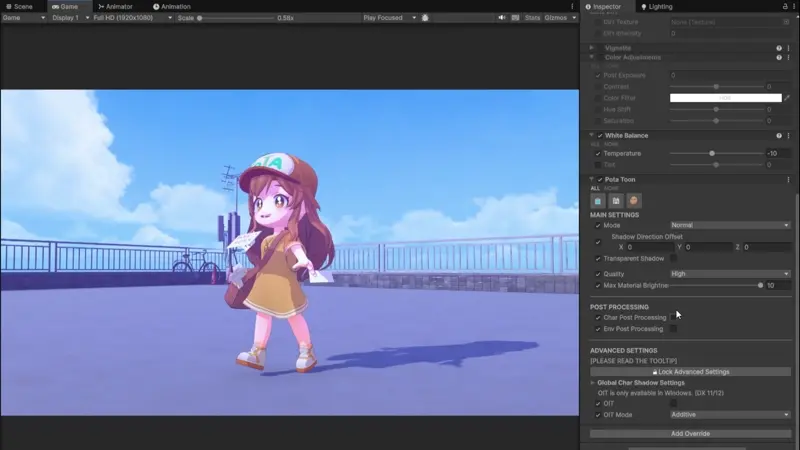800x450 pixels.
Task: Collapse the Color Adjustments section
Action: tap(592, 58)
